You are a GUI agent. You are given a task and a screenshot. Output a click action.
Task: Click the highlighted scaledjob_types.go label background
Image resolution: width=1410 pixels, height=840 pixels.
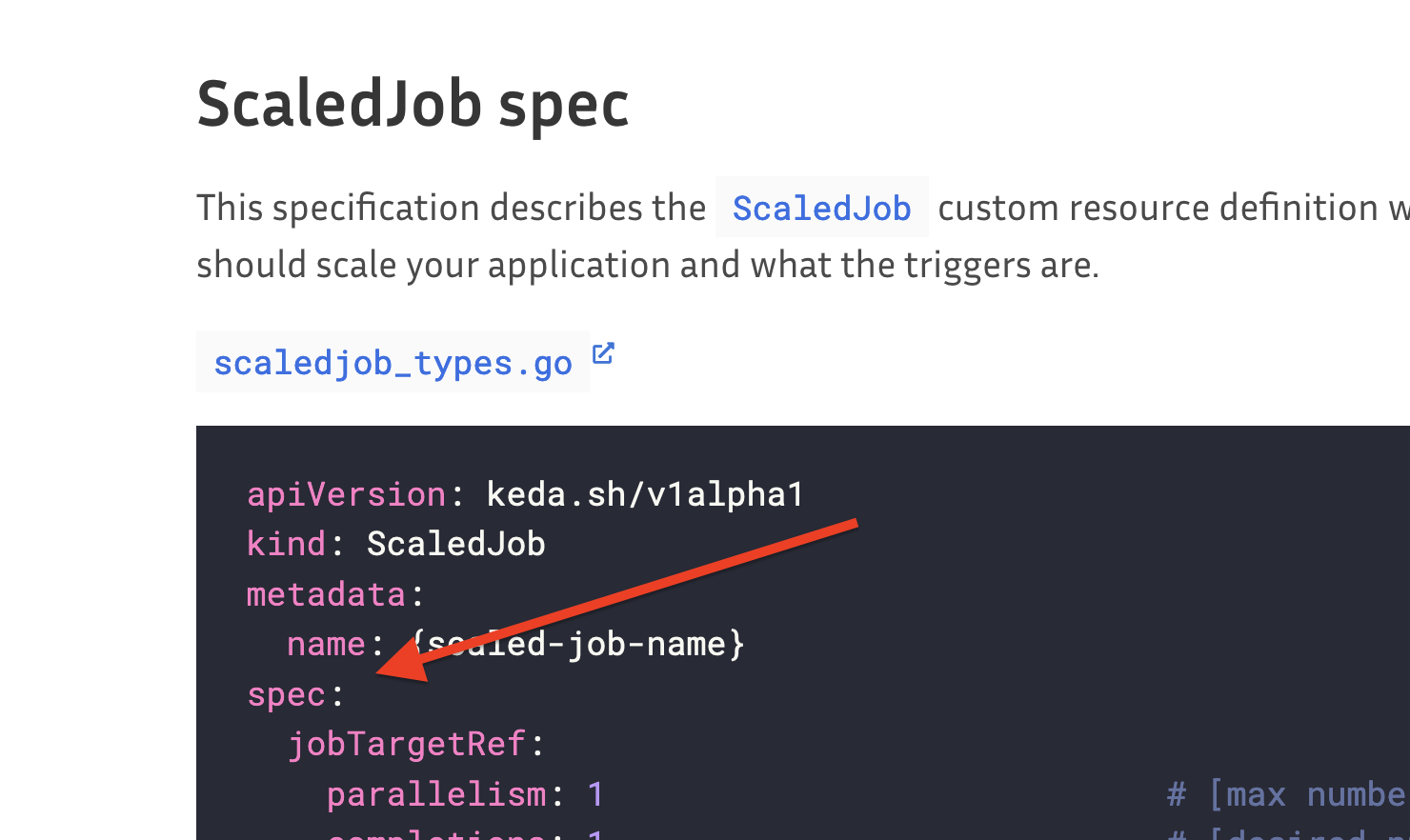coord(393,362)
